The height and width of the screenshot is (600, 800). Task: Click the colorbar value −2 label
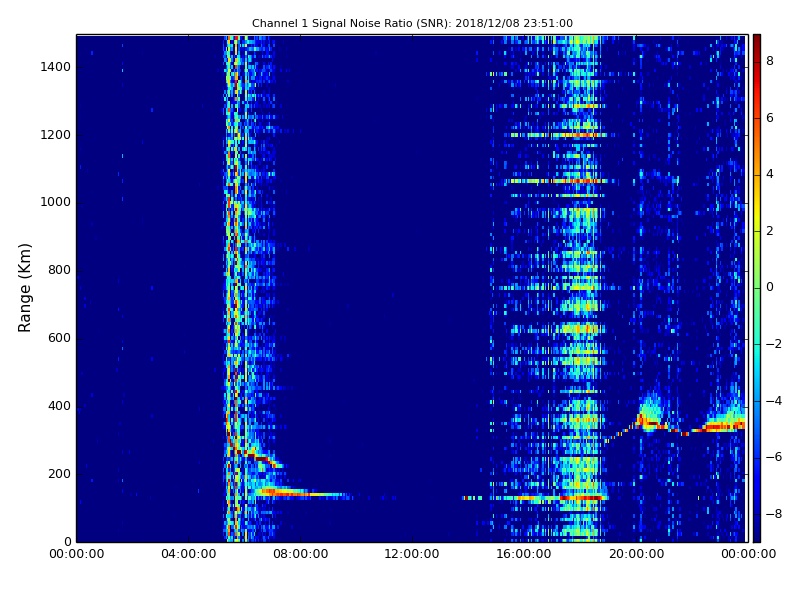[774, 344]
